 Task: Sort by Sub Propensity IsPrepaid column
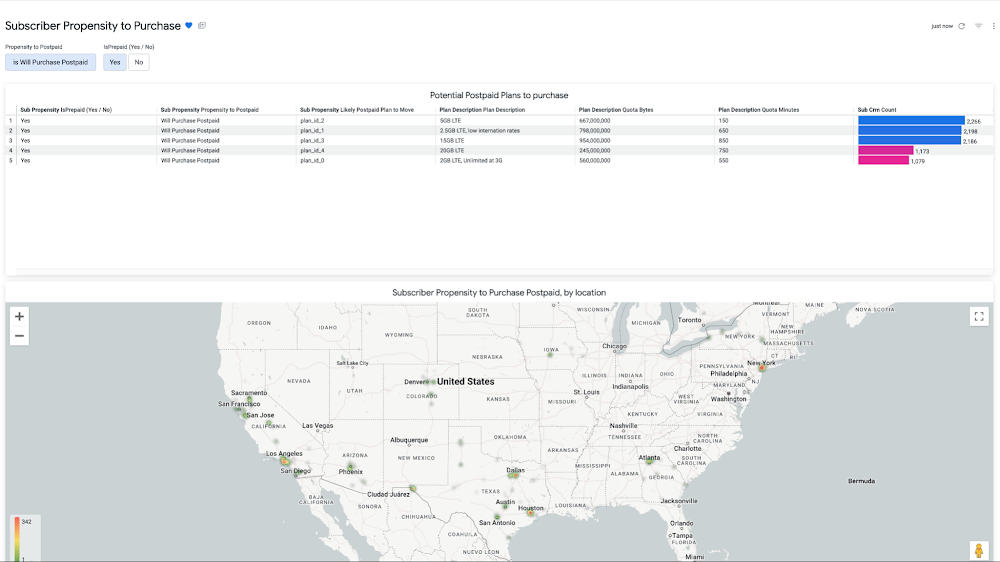point(66,110)
